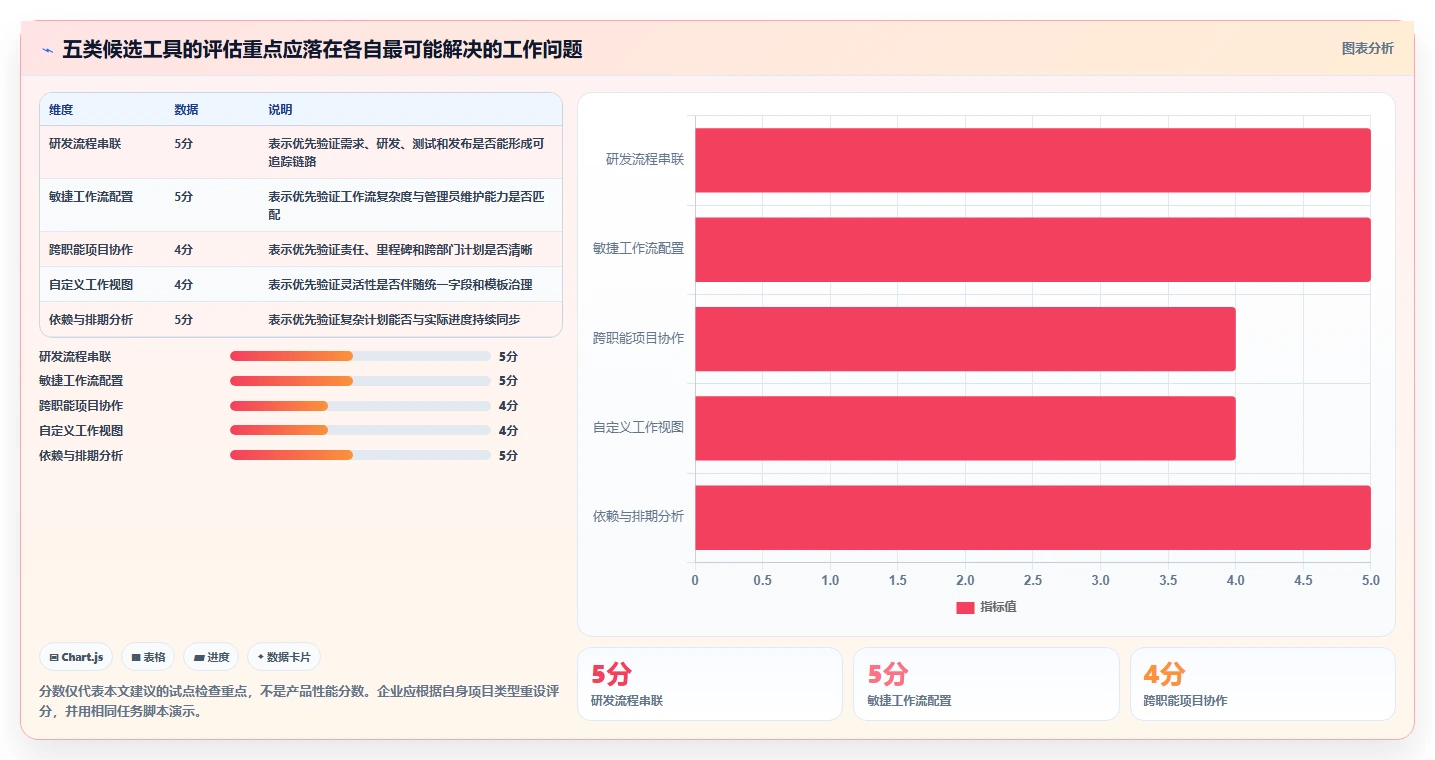1435x760 pixels.
Task: Click the 研发流程串联 y-axis label in the chart
Action: point(645,159)
